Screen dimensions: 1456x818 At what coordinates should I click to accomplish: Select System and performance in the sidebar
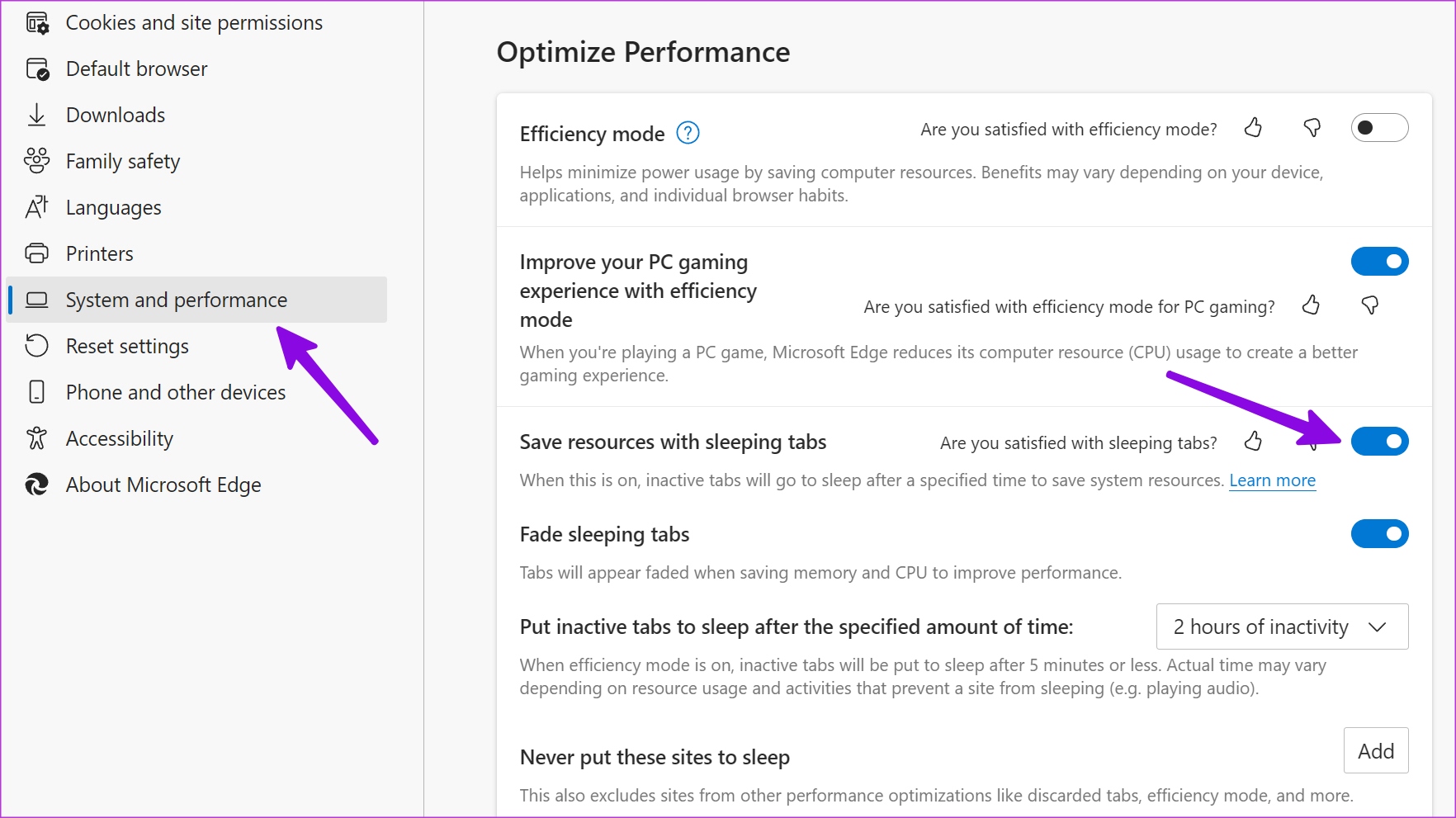pyautogui.click(x=176, y=300)
